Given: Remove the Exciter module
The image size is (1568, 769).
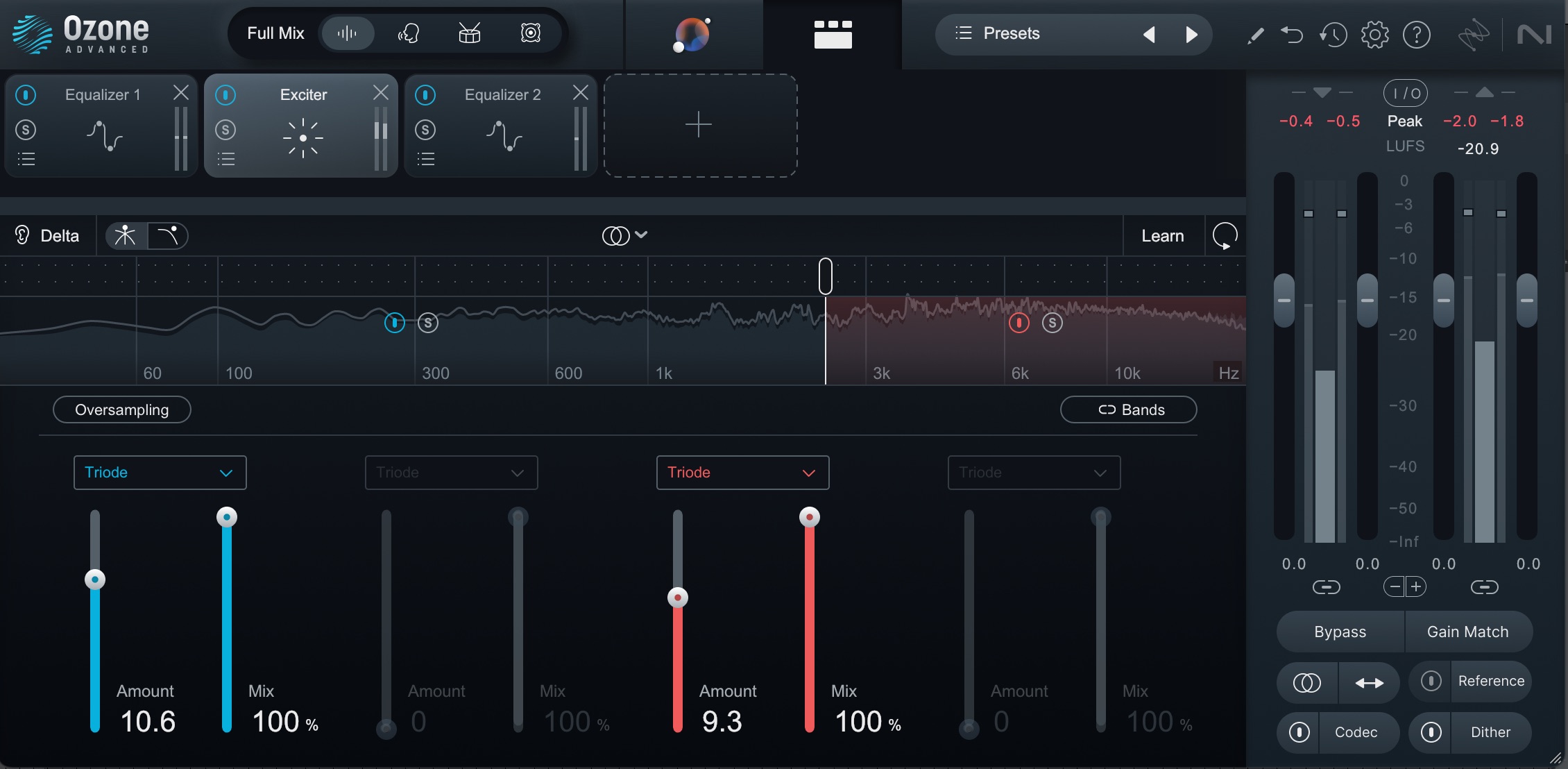Looking at the screenshot, I should pos(381,92).
